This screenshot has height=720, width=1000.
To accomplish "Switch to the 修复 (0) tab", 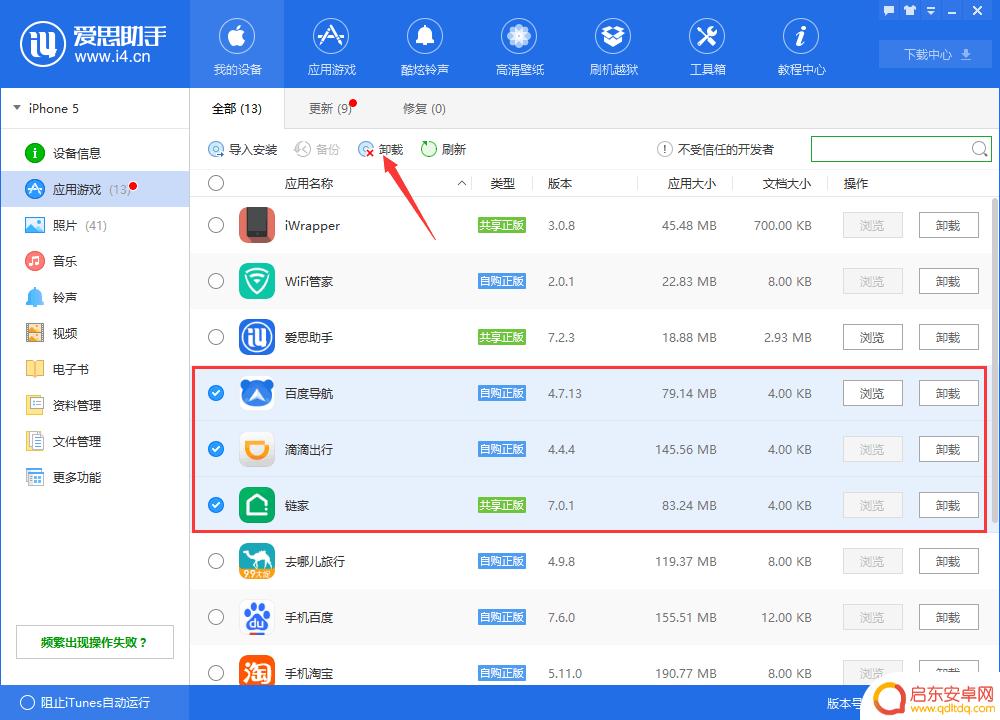I will coord(424,108).
